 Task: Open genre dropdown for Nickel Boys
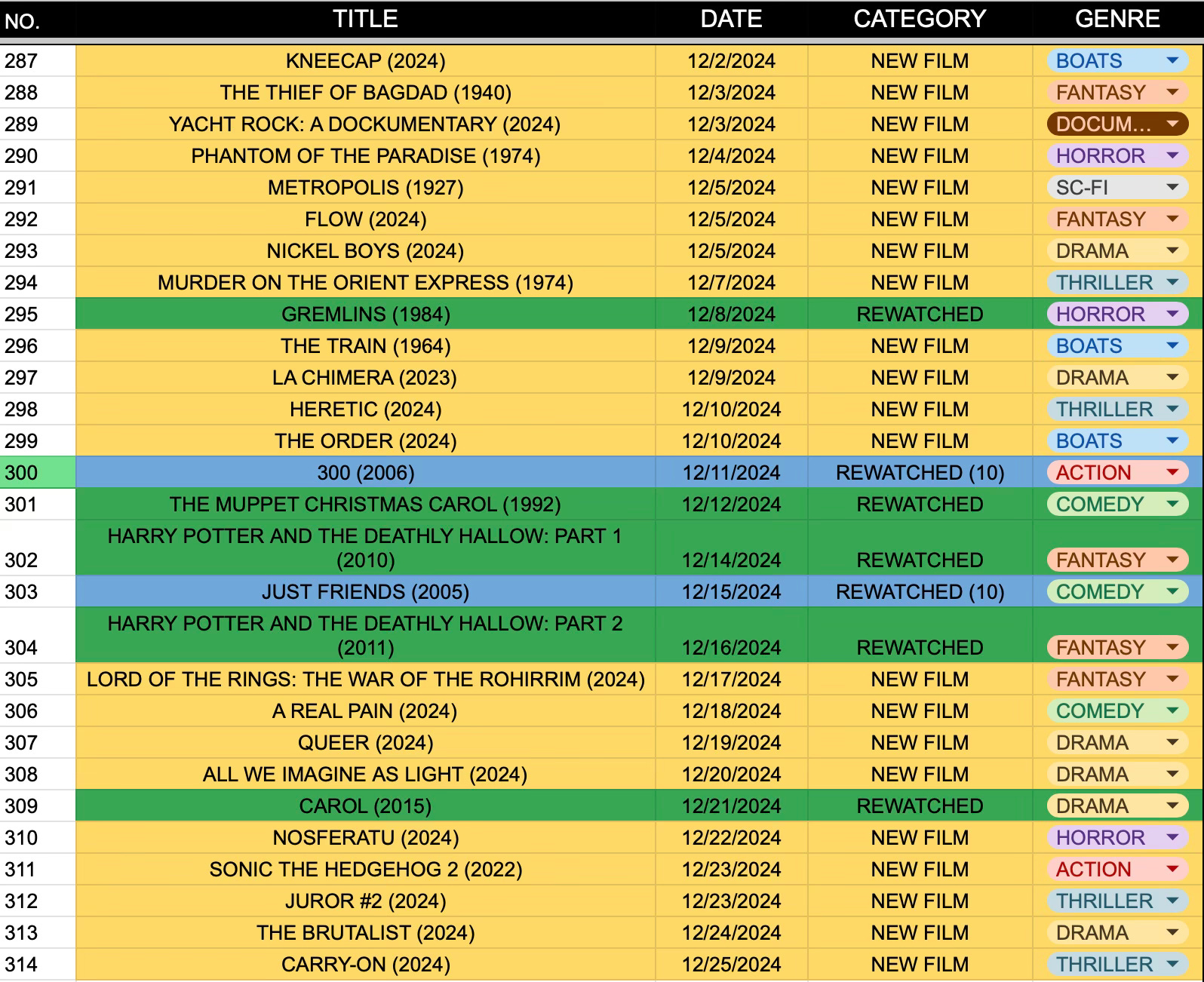(x=1117, y=251)
